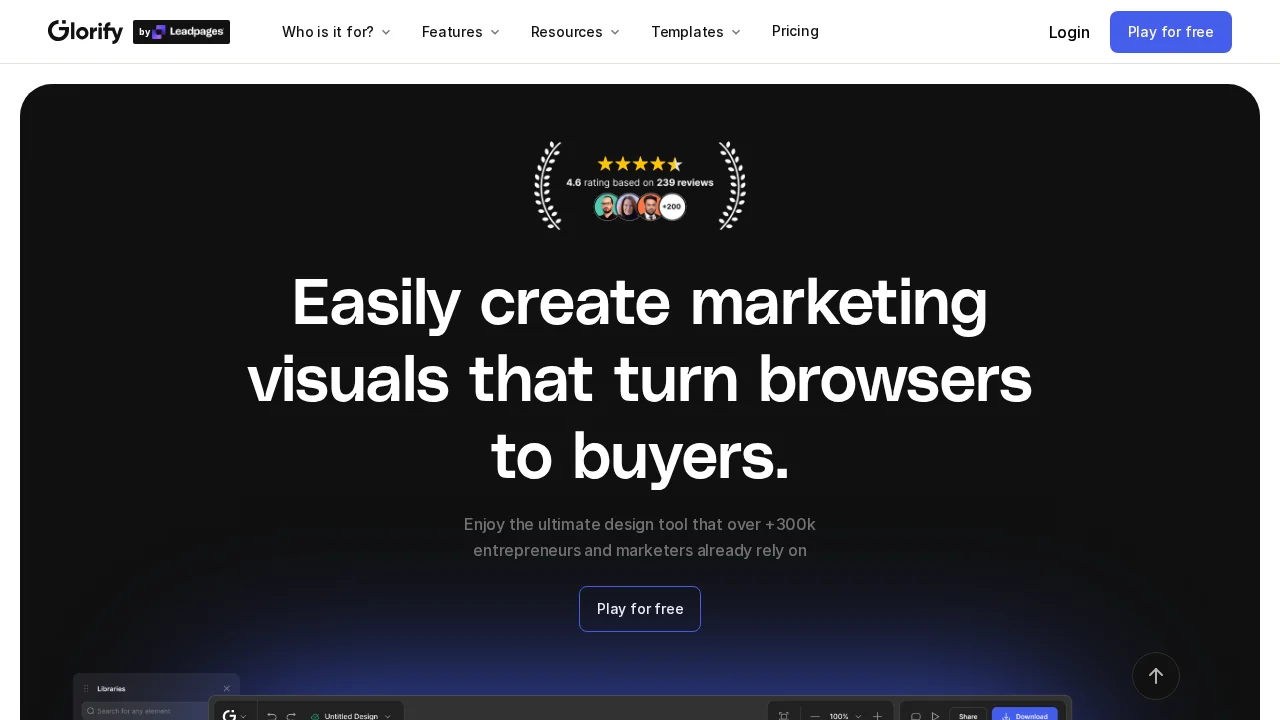Click the Libraries search field
Viewport: 1280px width, 720px height.
pos(150,711)
